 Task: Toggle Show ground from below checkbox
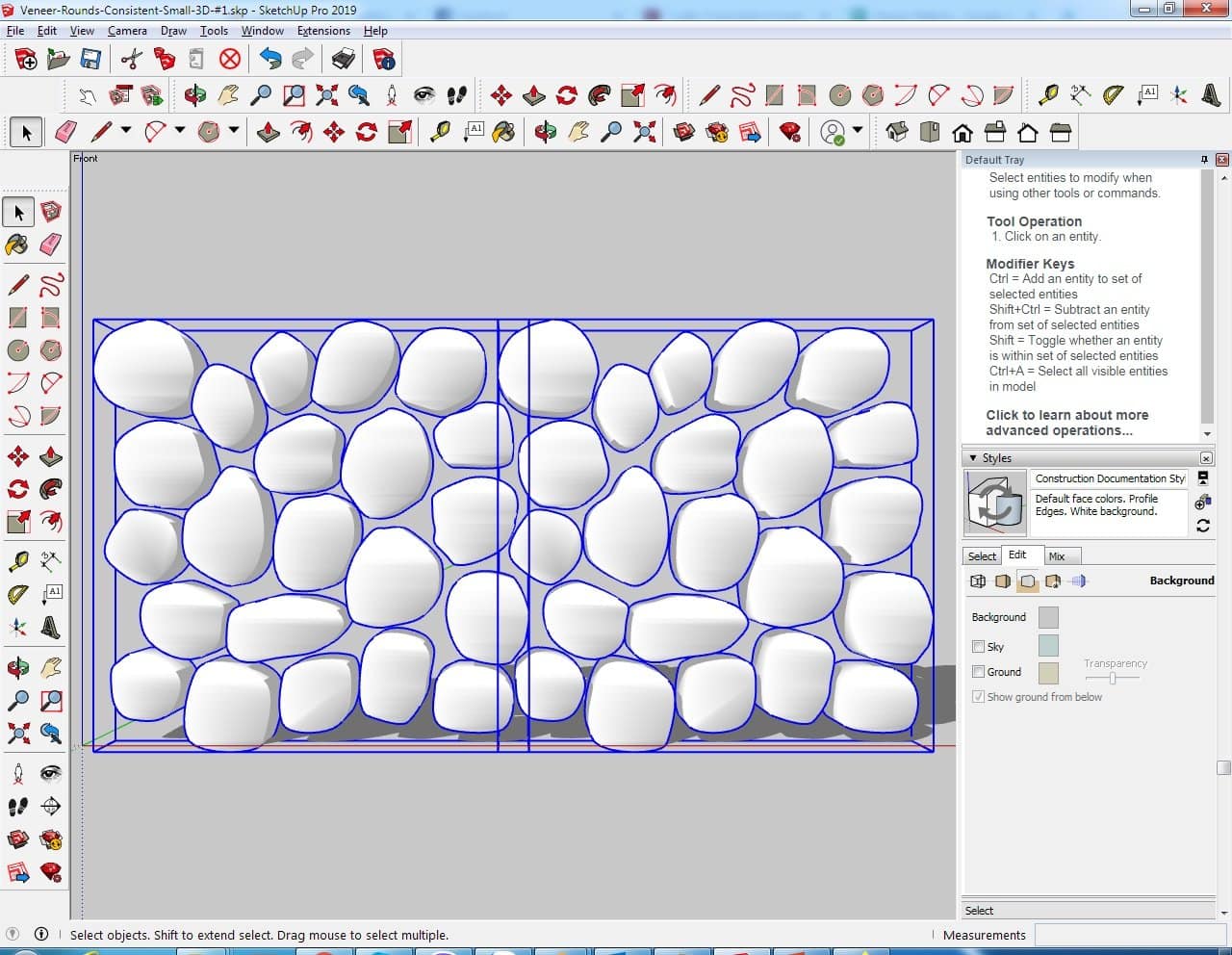point(979,697)
